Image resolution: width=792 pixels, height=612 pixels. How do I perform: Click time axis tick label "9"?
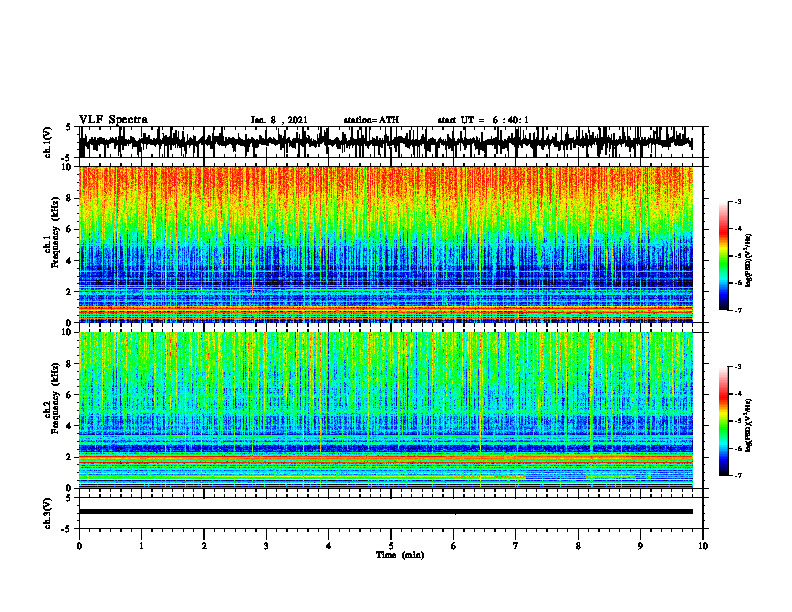click(x=640, y=546)
